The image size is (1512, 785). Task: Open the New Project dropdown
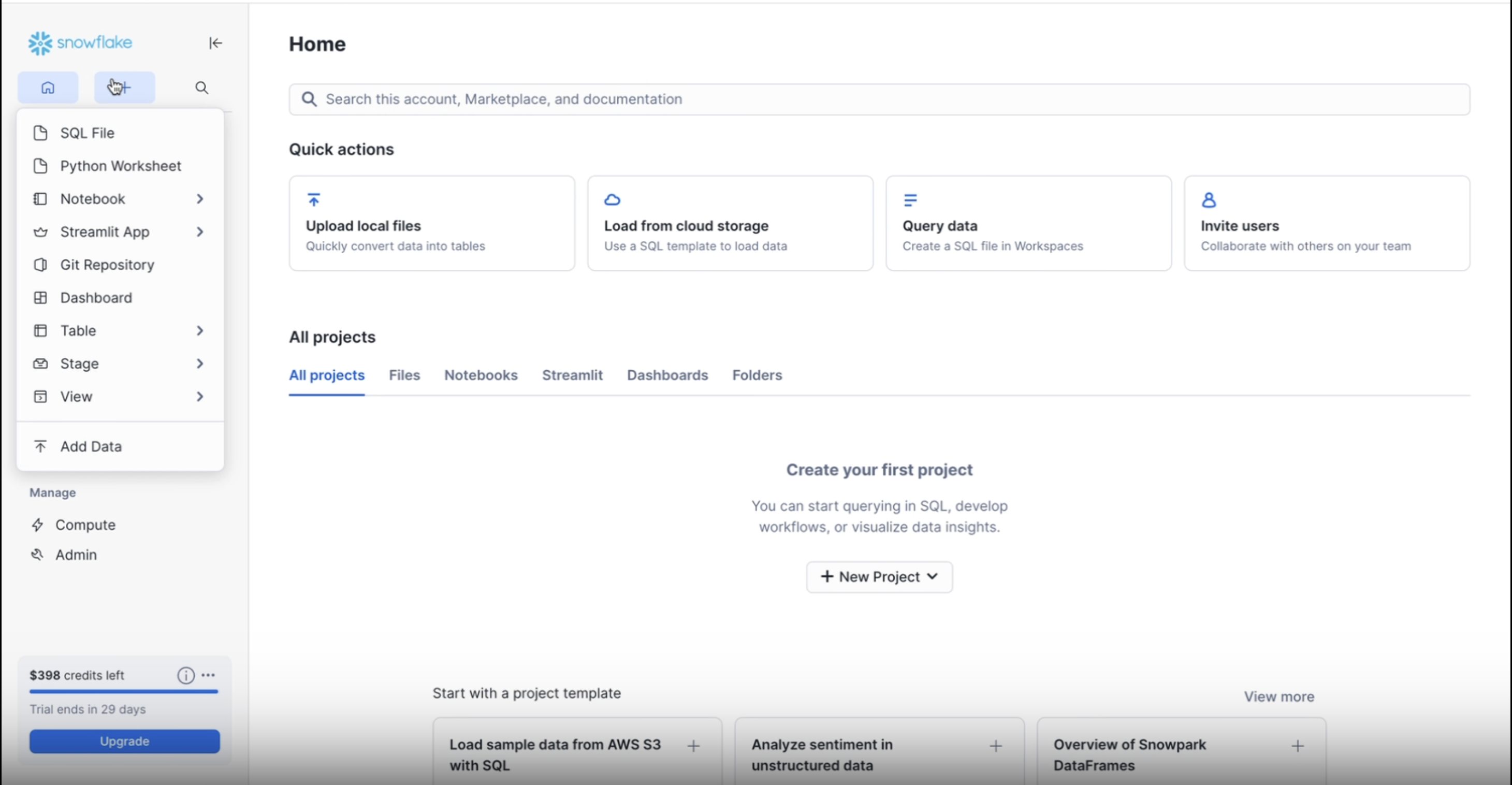click(879, 576)
